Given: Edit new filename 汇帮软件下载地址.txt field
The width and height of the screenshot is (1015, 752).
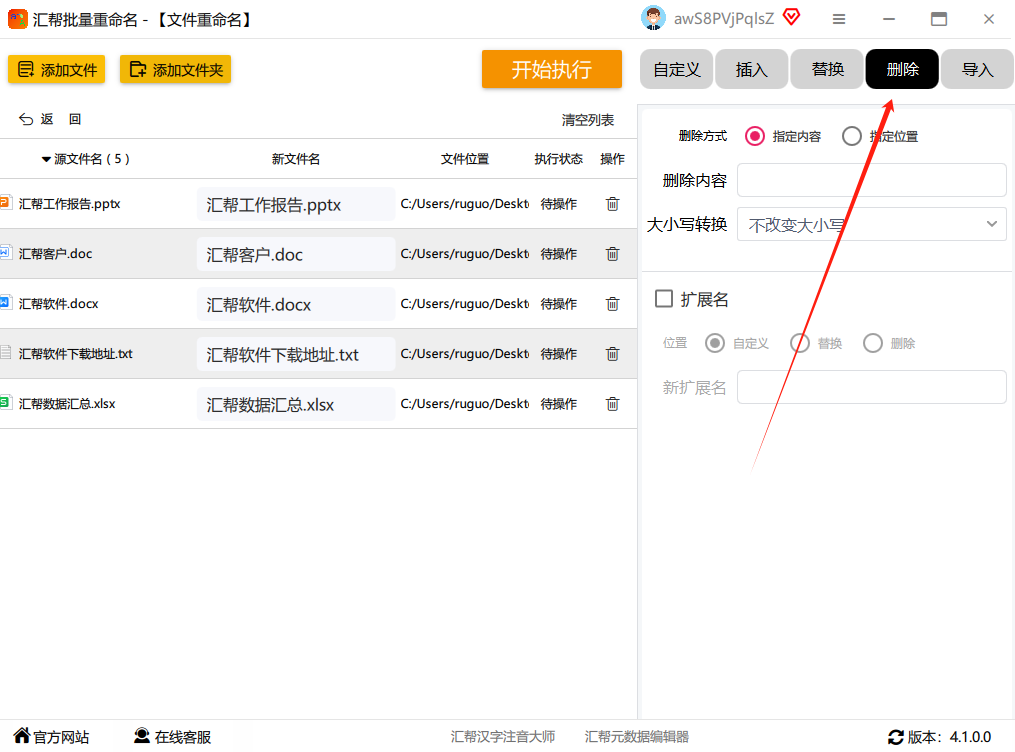Looking at the screenshot, I should point(296,355).
